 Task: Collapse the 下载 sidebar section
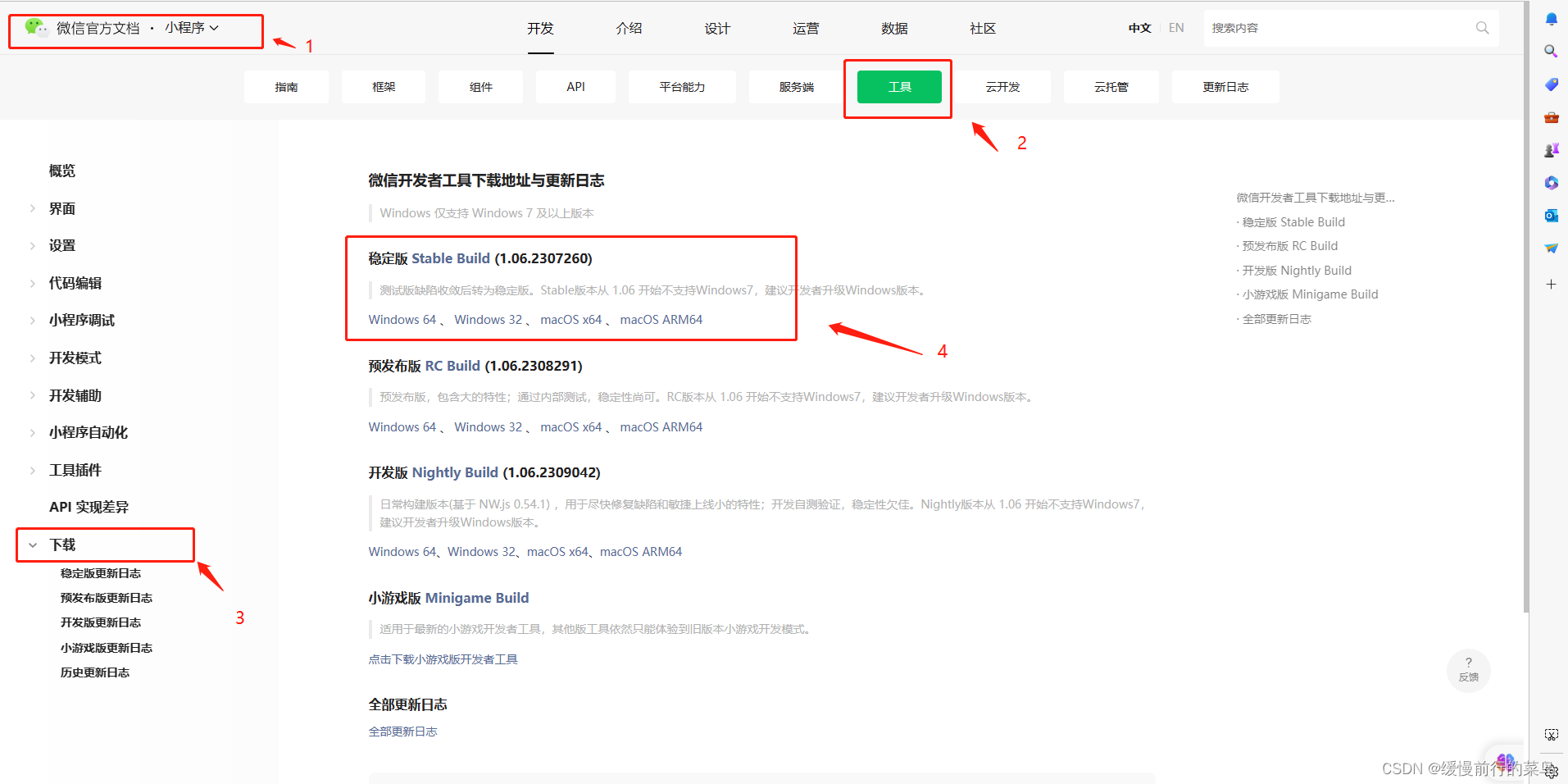pos(33,545)
